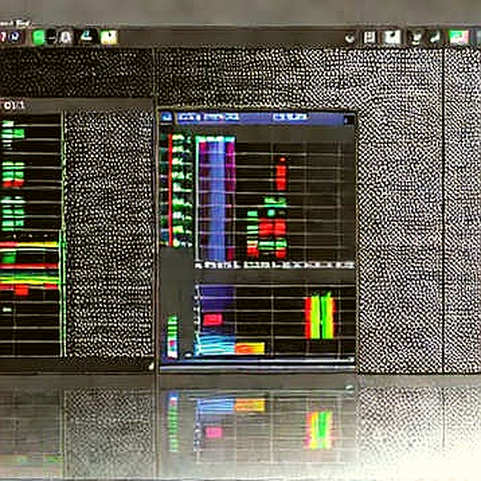Click the yellow-green icon in top-left toolbar
The height and width of the screenshot is (481, 481).
(109, 37)
